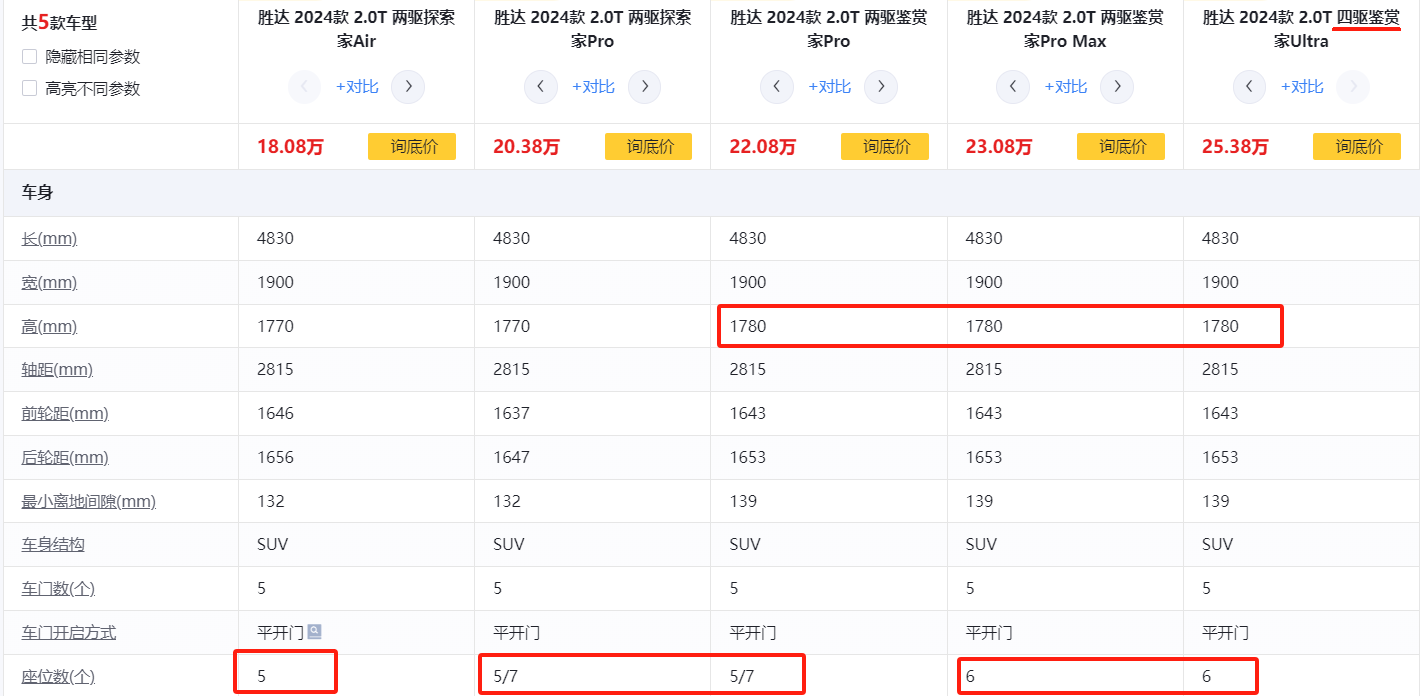The width and height of the screenshot is (1420, 696).
Task: Add 鉴赏家Pro Max to comparison via +对比
Action: 1065,87
